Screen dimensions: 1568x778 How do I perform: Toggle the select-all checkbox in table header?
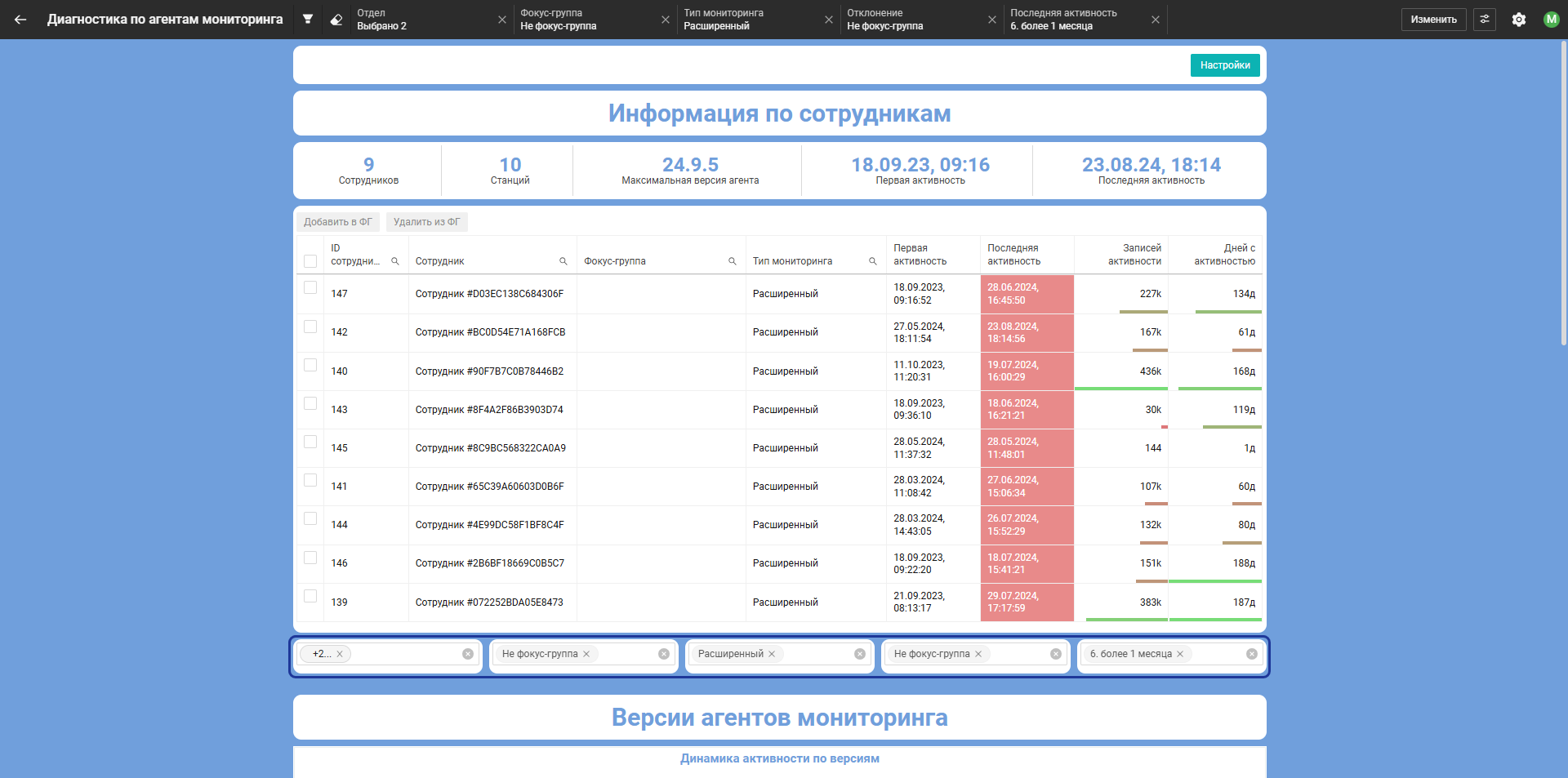tap(310, 261)
